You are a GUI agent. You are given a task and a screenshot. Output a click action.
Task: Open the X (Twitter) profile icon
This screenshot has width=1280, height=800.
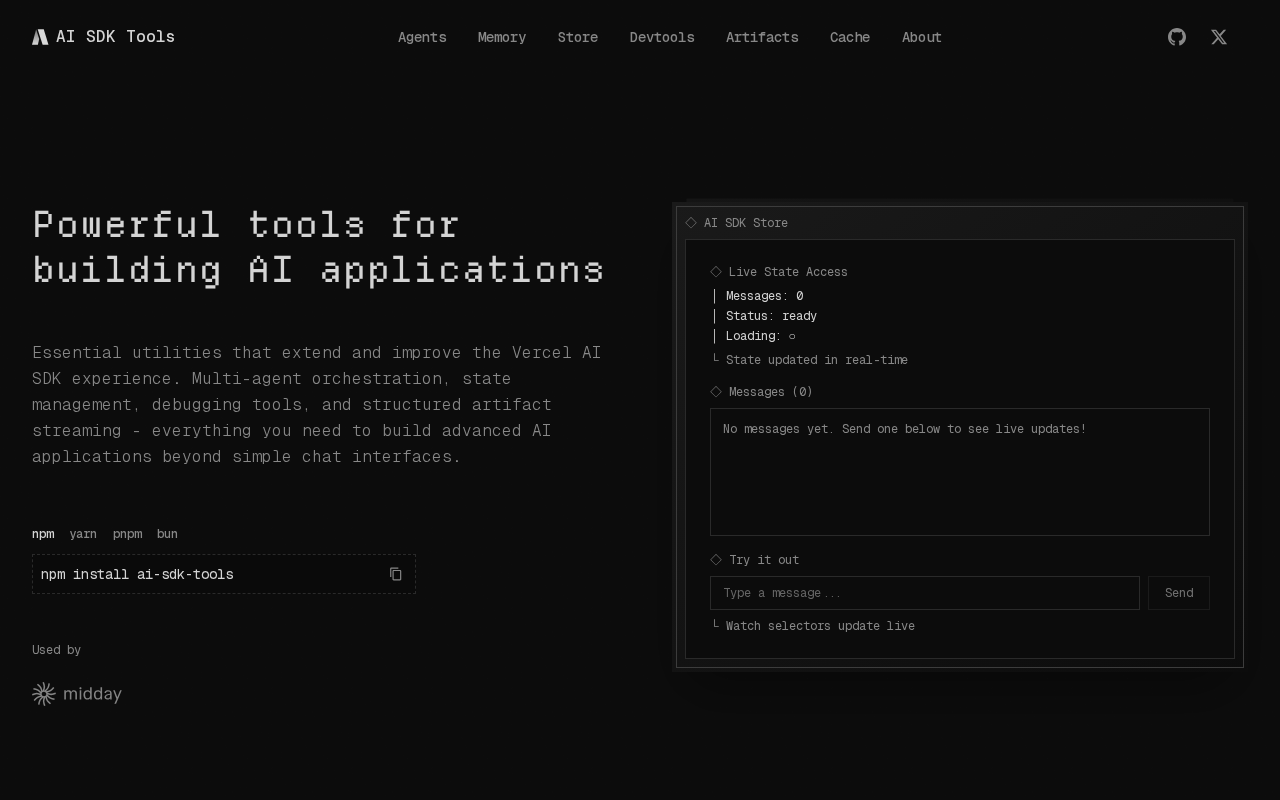1219,37
